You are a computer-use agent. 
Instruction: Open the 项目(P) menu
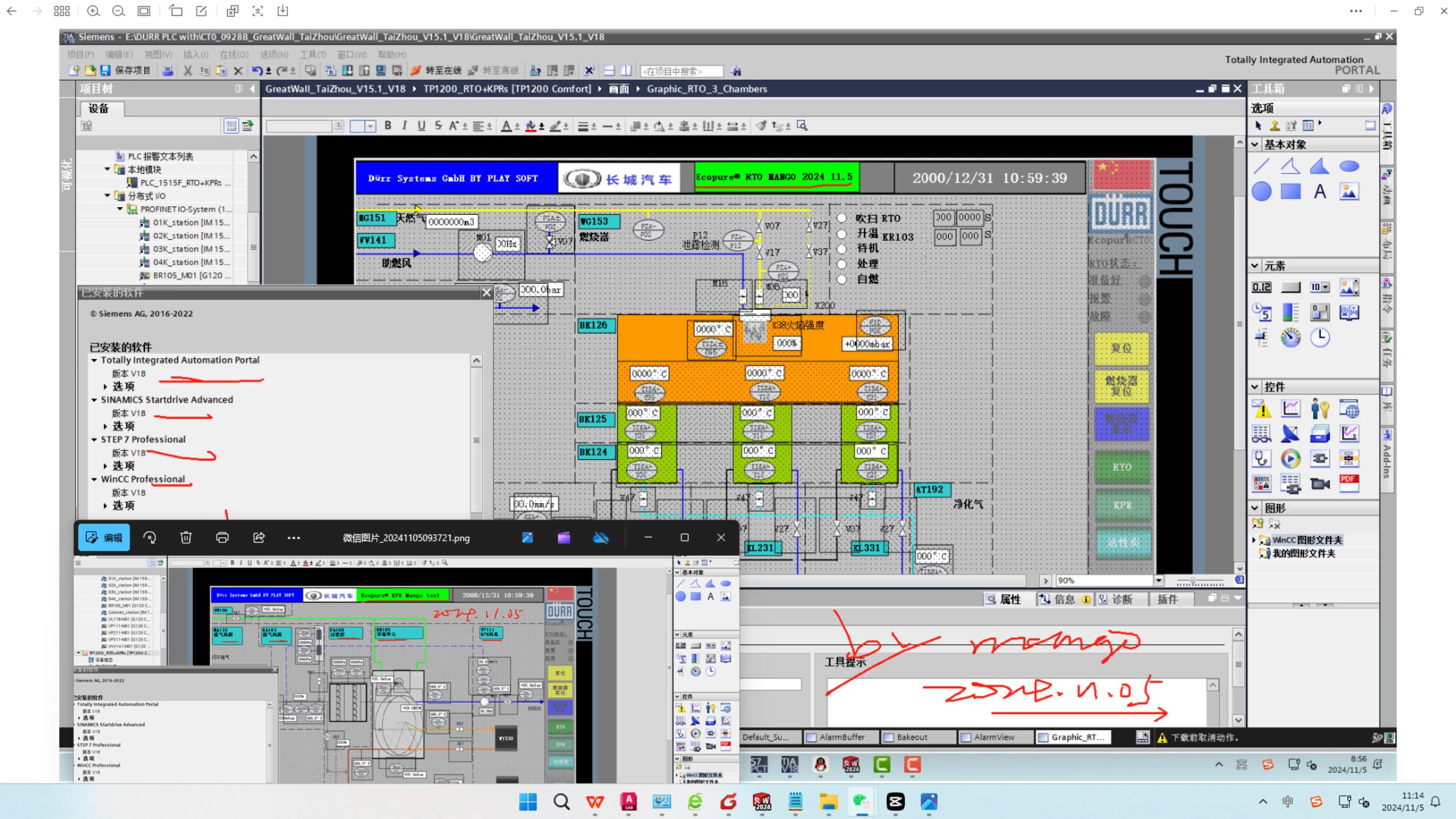click(80, 54)
